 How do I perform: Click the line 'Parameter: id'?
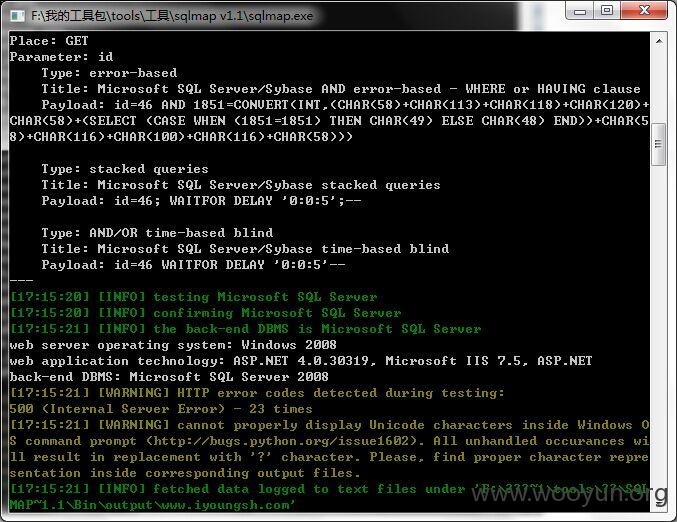61,57
